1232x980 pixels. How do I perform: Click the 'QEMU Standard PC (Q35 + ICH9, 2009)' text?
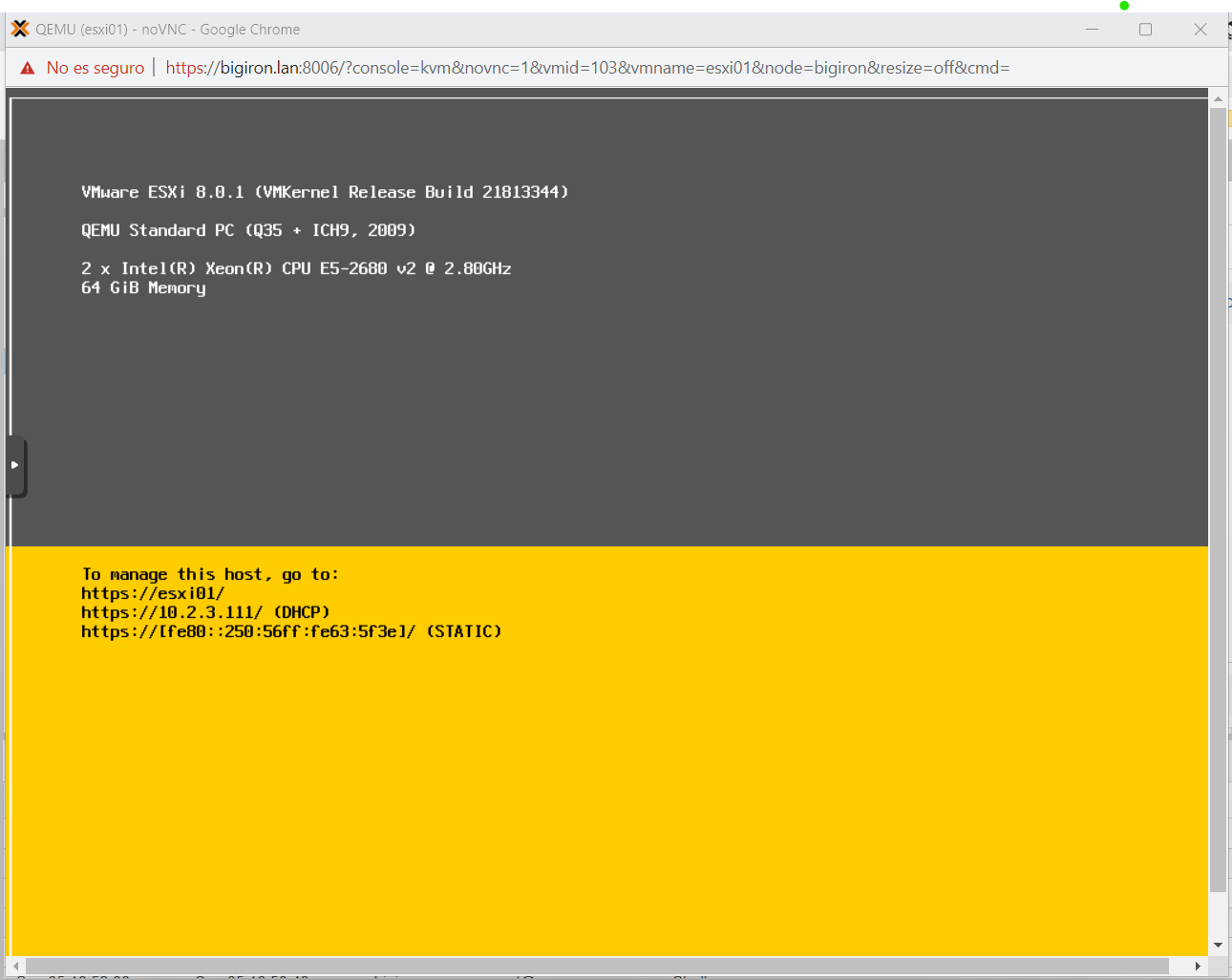click(x=248, y=230)
